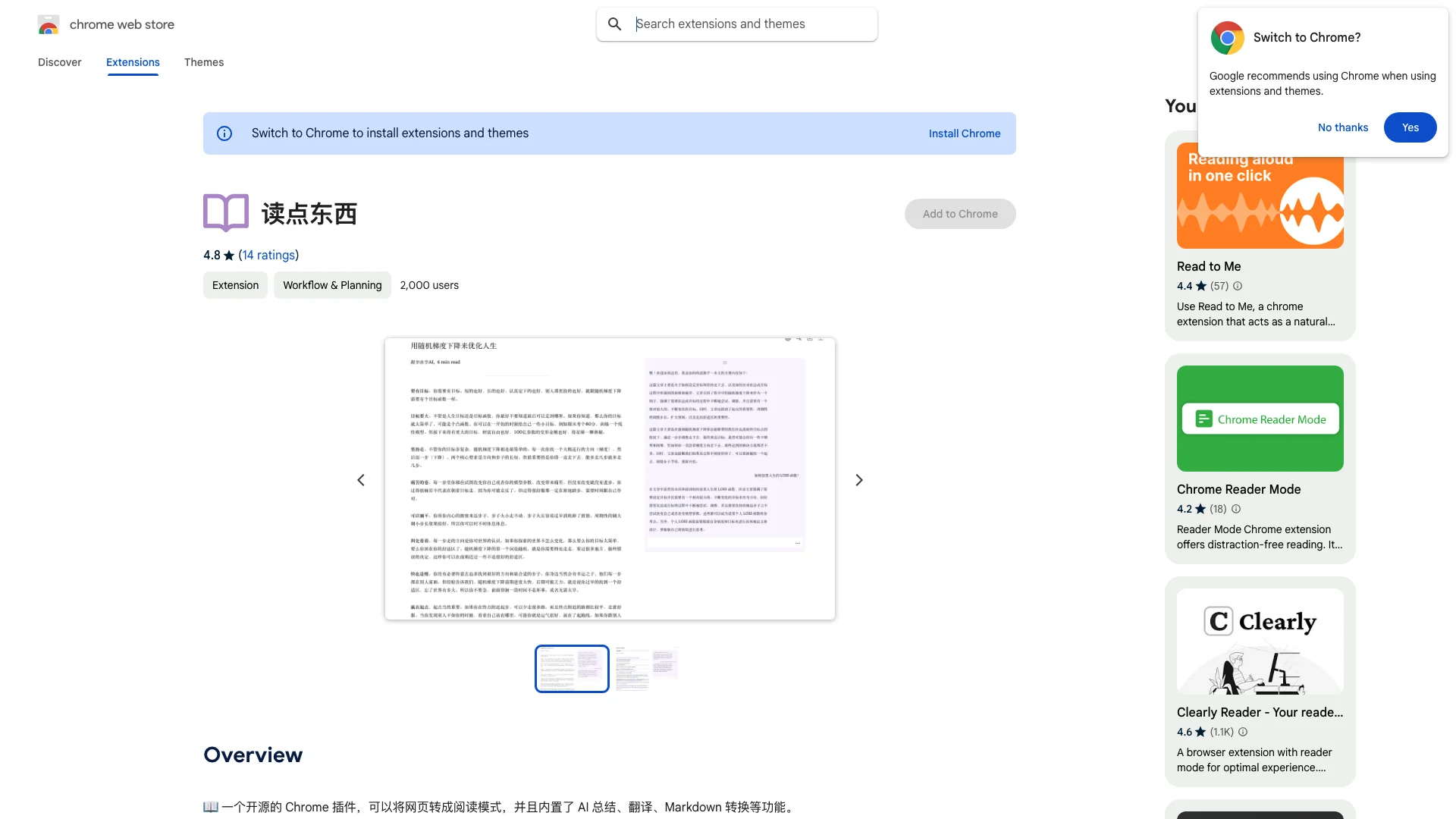Click the Extension category chip
Viewport: 1456px width, 819px height.
pyautogui.click(x=235, y=285)
